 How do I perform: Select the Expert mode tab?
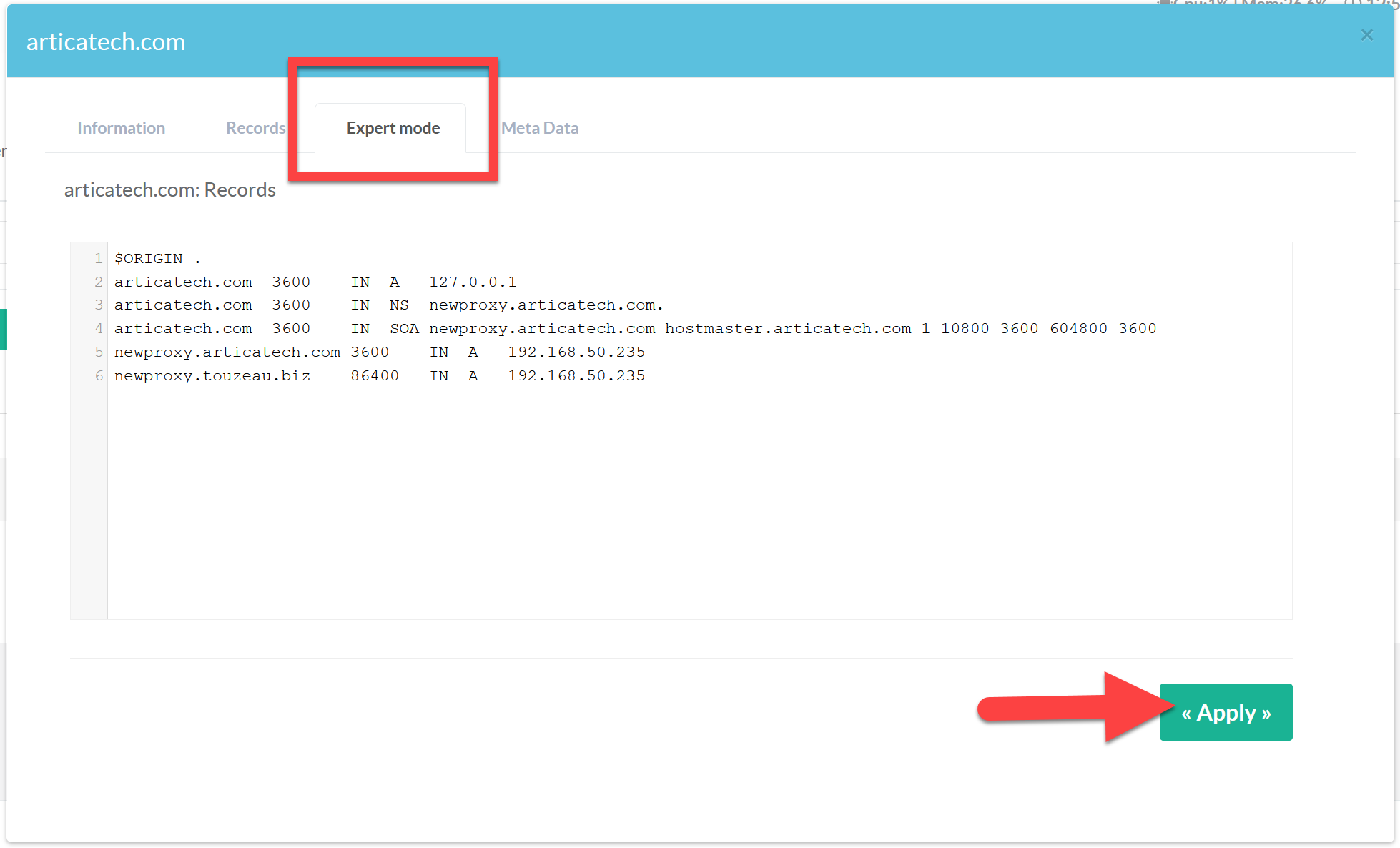(x=393, y=128)
